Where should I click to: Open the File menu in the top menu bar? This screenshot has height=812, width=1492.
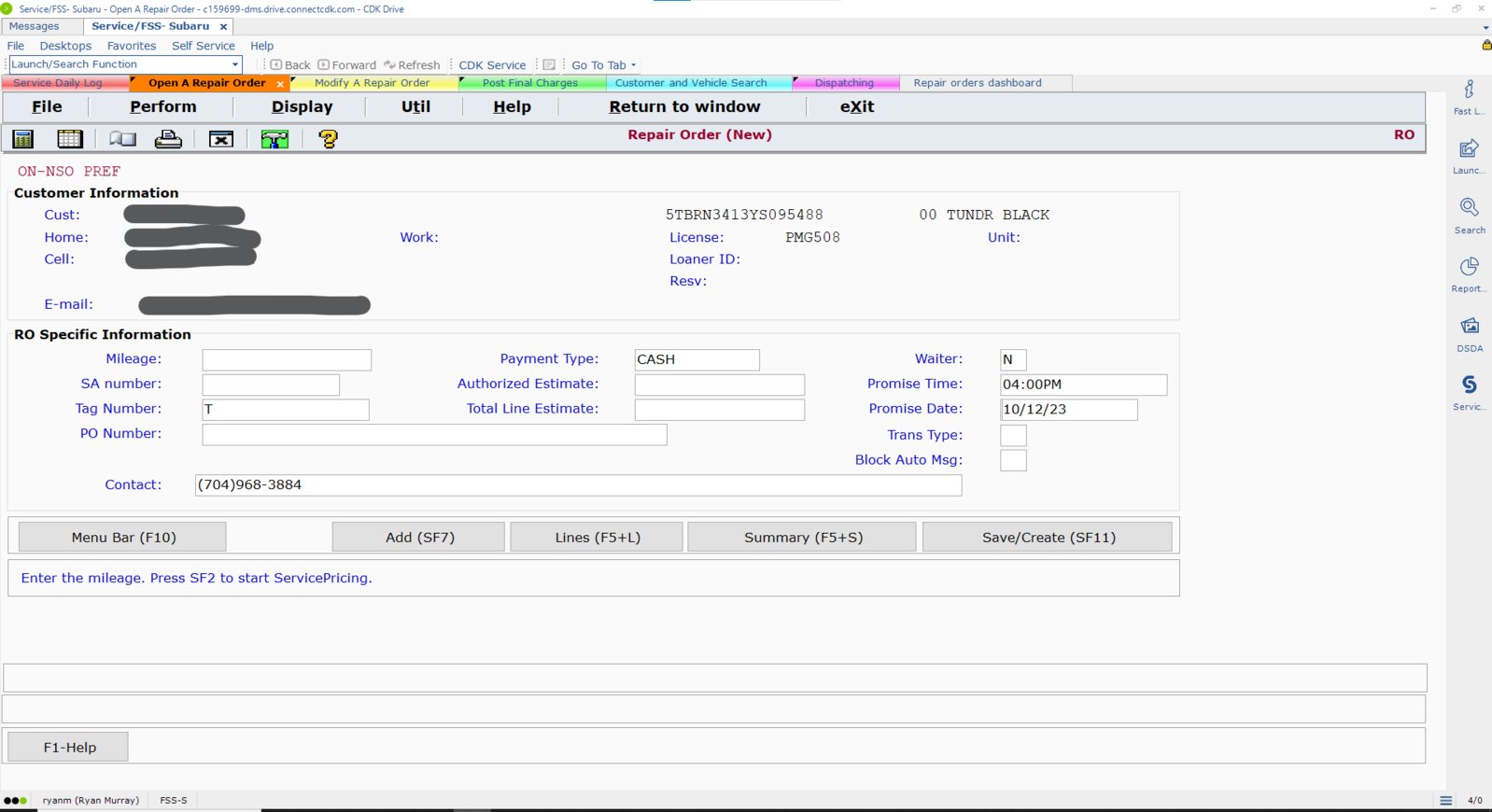(x=16, y=46)
